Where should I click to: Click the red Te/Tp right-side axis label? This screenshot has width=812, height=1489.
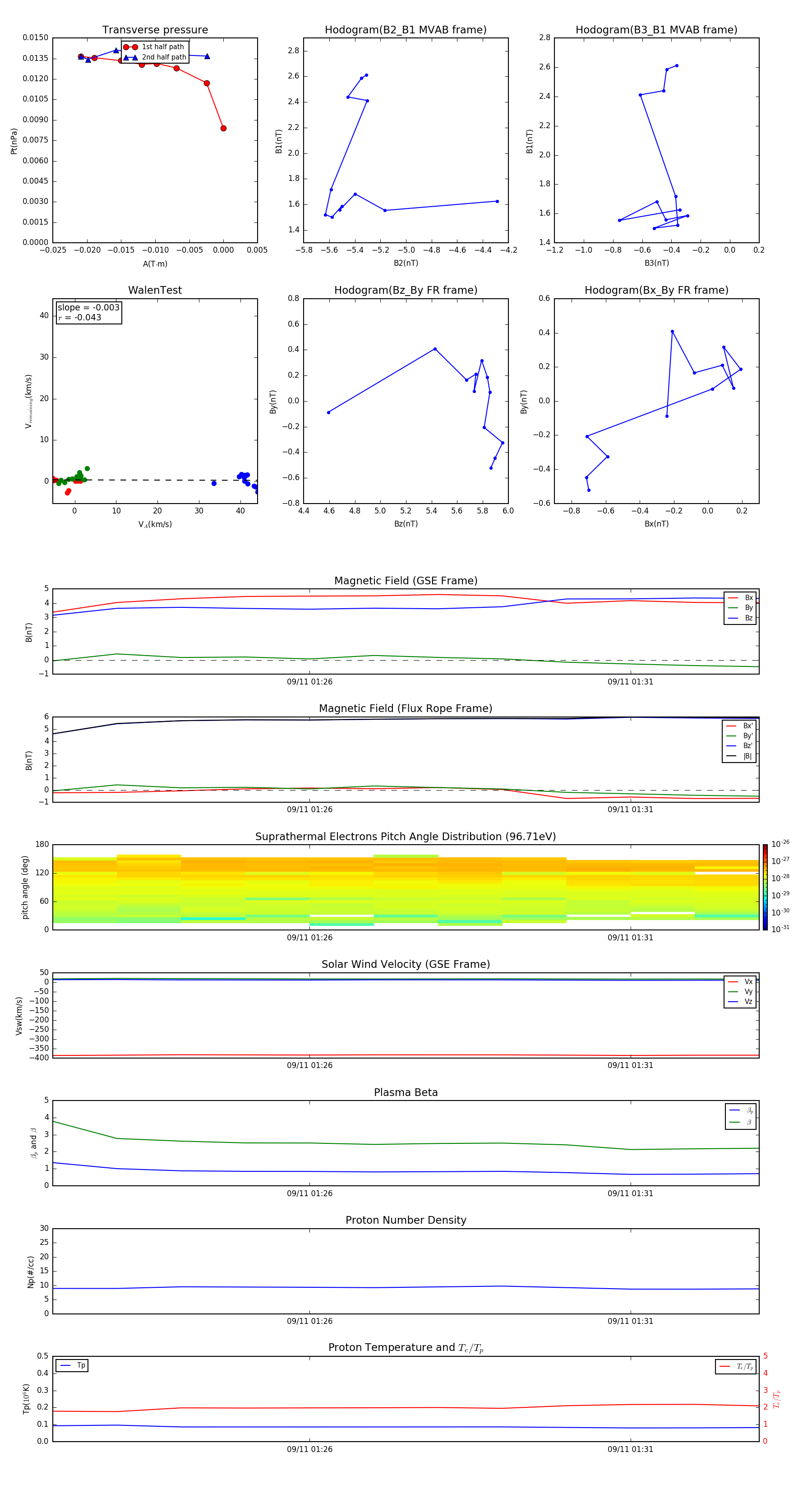click(x=776, y=1399)
